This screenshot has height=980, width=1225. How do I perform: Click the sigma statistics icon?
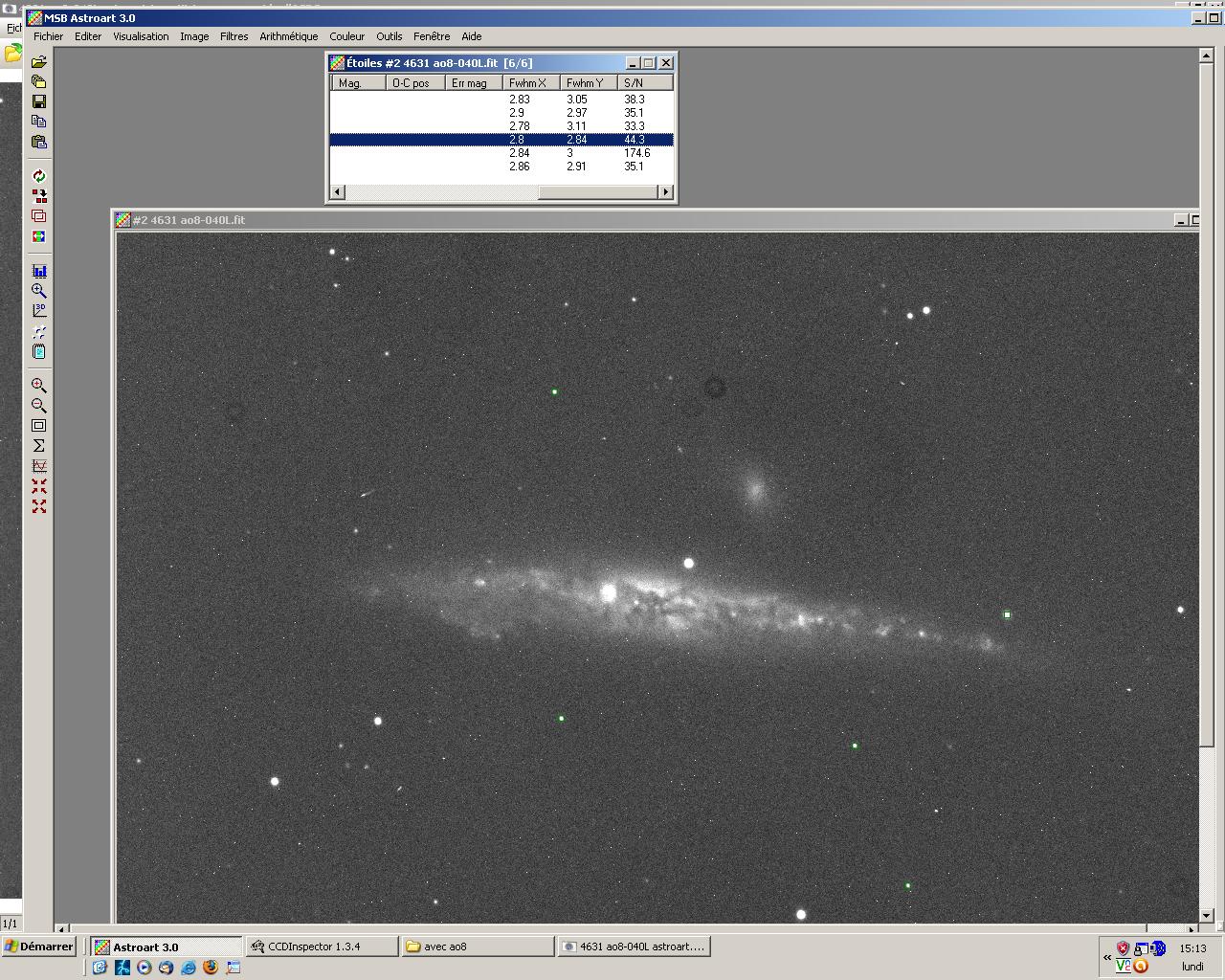(x=39, y=446)
